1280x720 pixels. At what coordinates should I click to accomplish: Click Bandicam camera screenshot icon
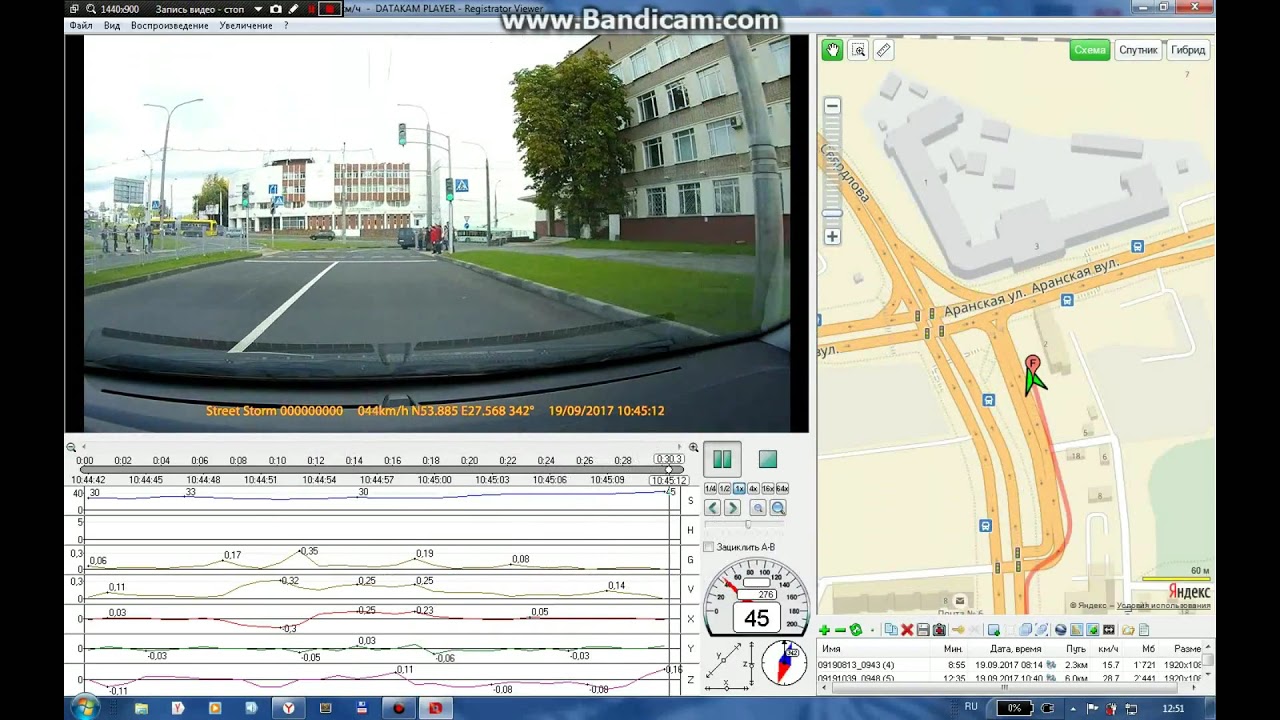point(276,9)
